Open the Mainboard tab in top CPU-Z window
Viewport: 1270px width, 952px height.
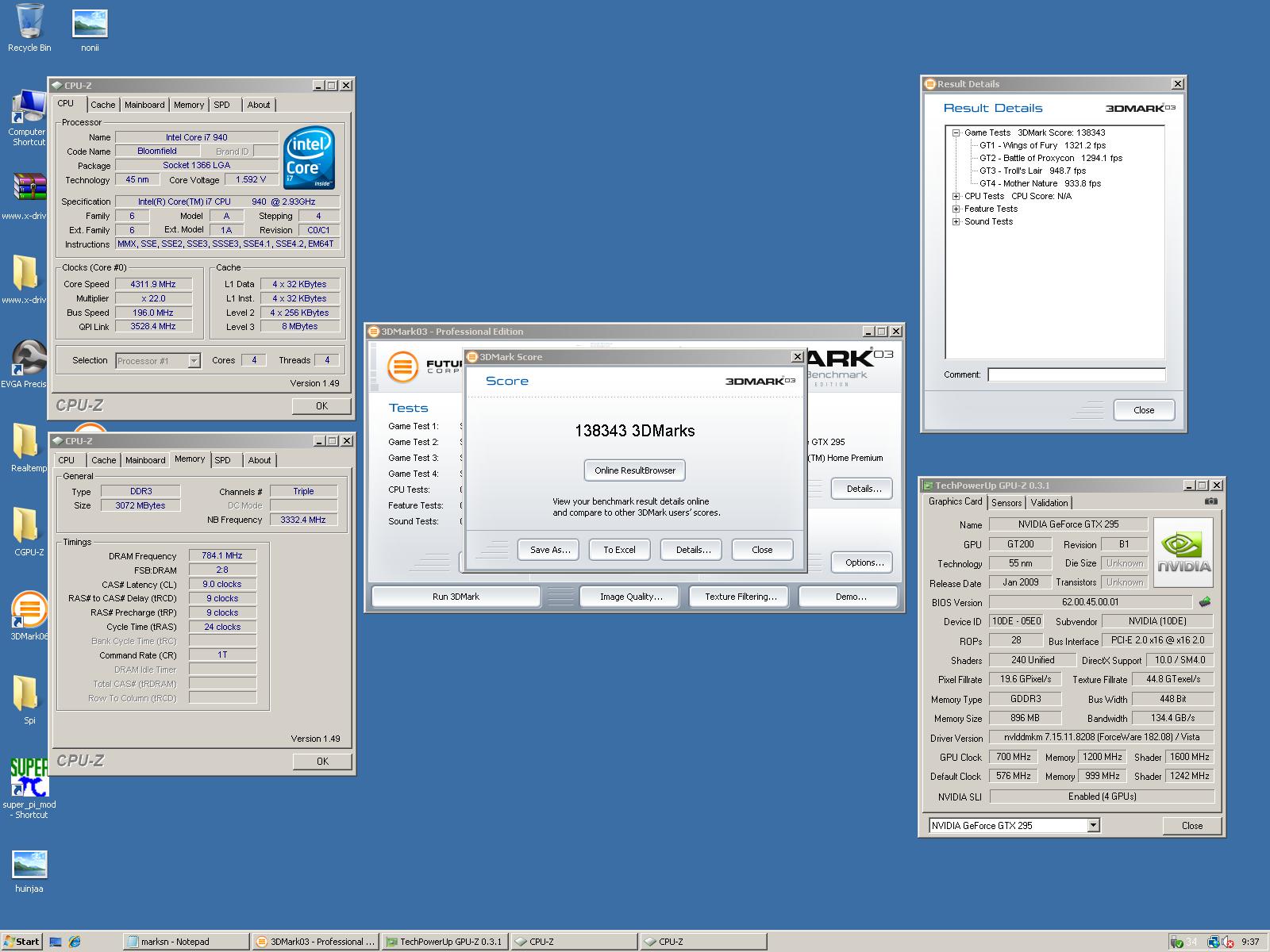point(144,105)
